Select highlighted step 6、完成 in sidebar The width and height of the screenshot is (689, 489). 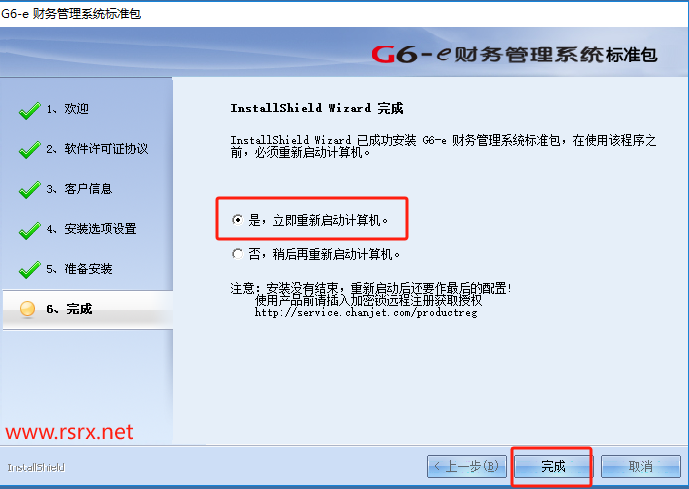[x=88, y=309]
